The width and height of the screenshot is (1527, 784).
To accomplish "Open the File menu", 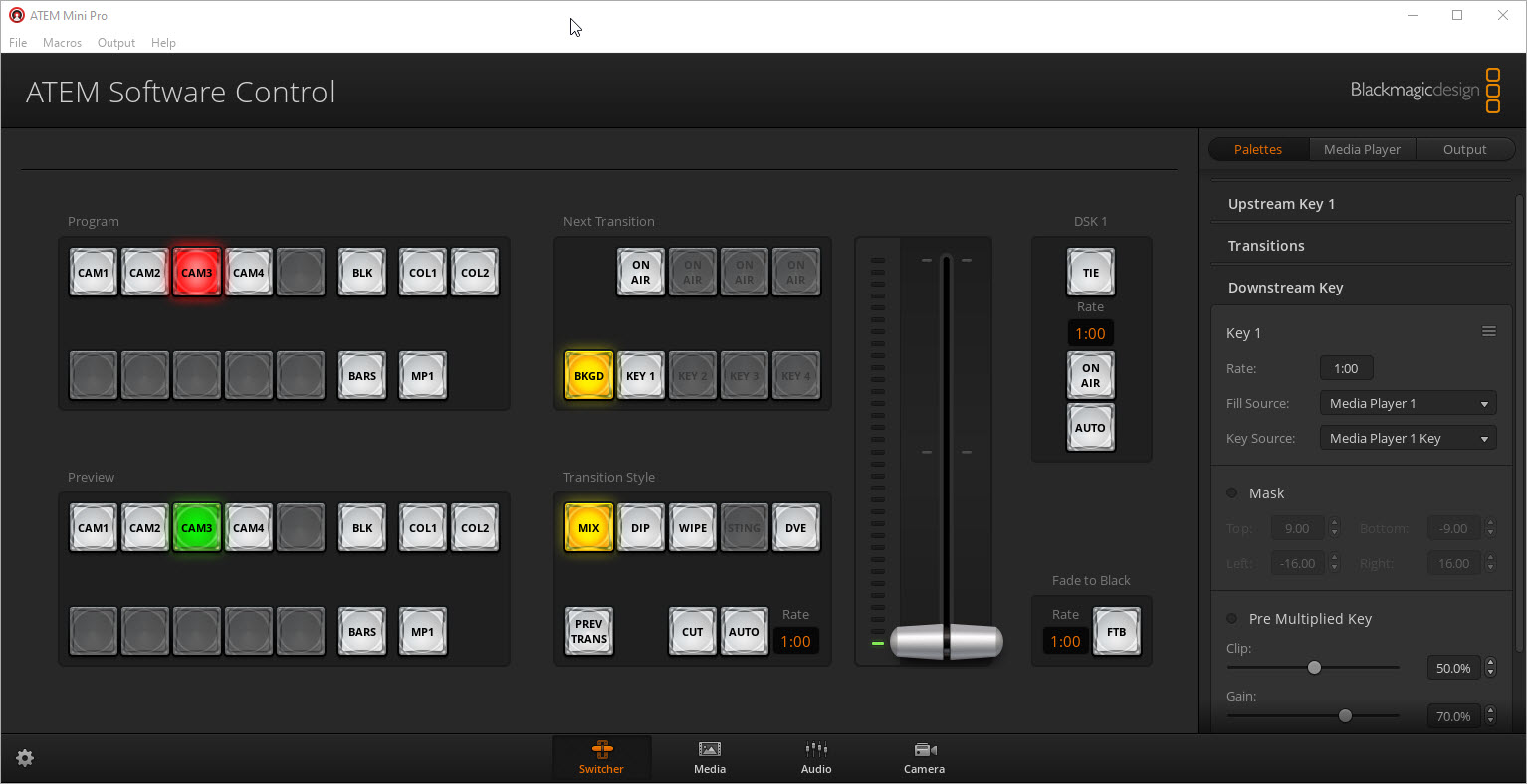I will (x=18, y=43).
